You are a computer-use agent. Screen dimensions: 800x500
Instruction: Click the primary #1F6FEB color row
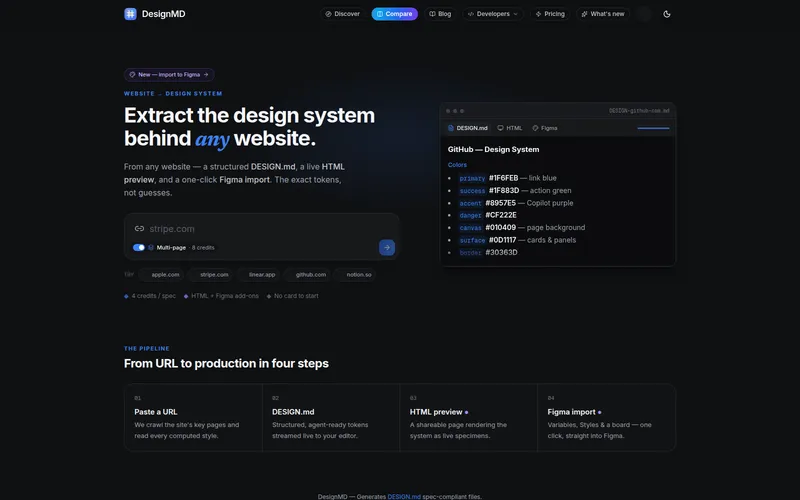pos(508,178)
